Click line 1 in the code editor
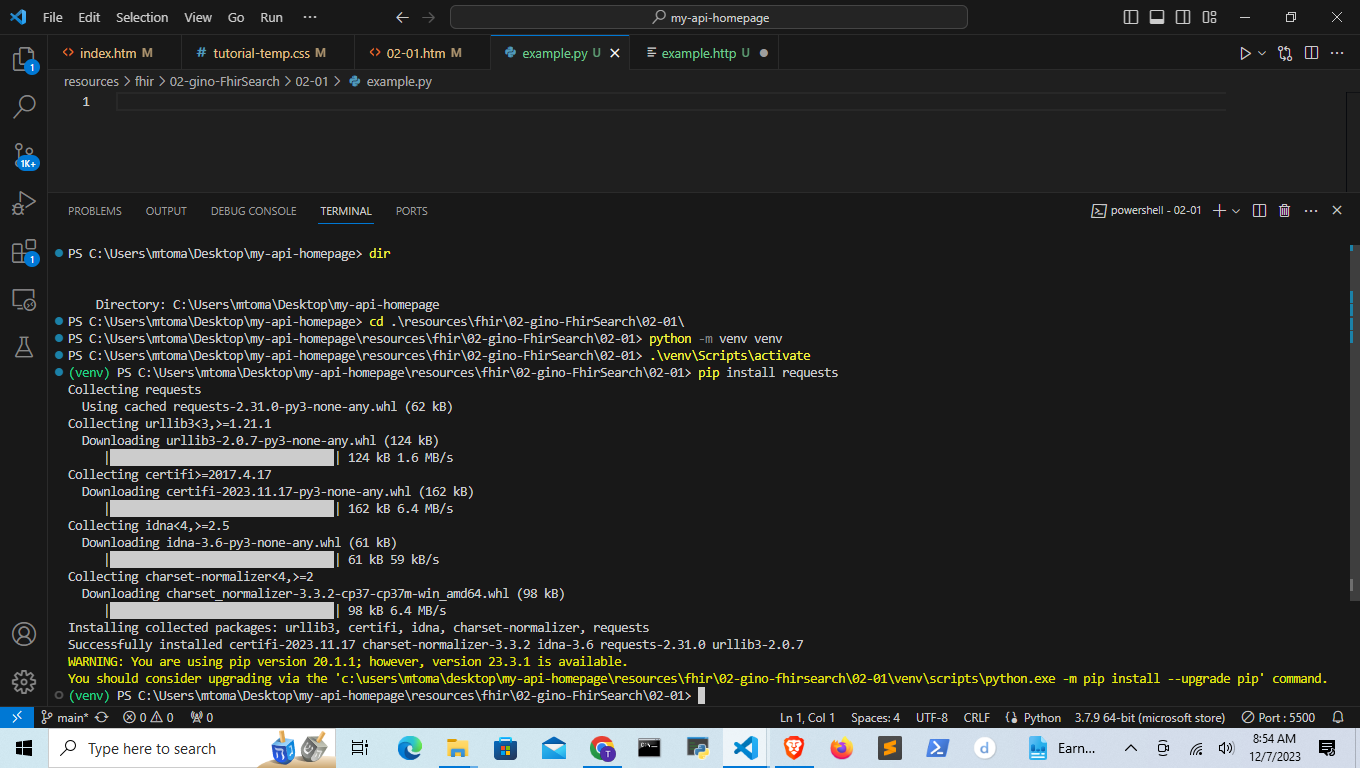Viewport: 1360px width, 768px height. (x=670, y=102)
